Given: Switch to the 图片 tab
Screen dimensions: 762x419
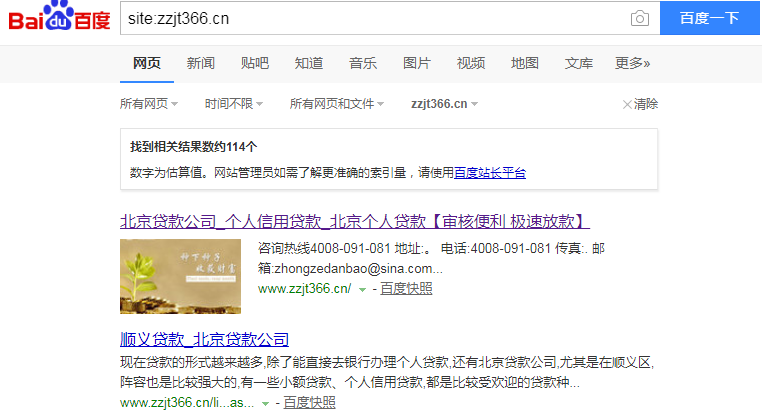Looking at the screenshot, I should coord(416,63).
